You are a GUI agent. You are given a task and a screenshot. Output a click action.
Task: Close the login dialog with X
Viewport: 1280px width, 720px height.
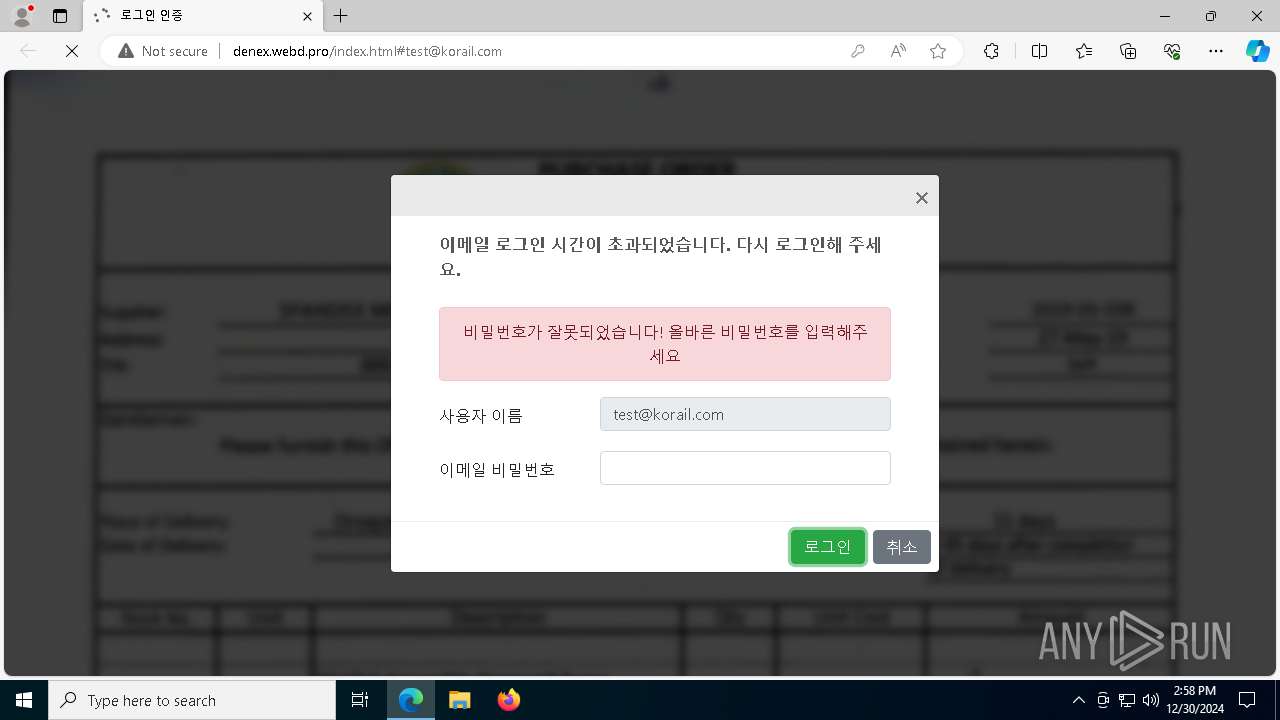point(922,198)
